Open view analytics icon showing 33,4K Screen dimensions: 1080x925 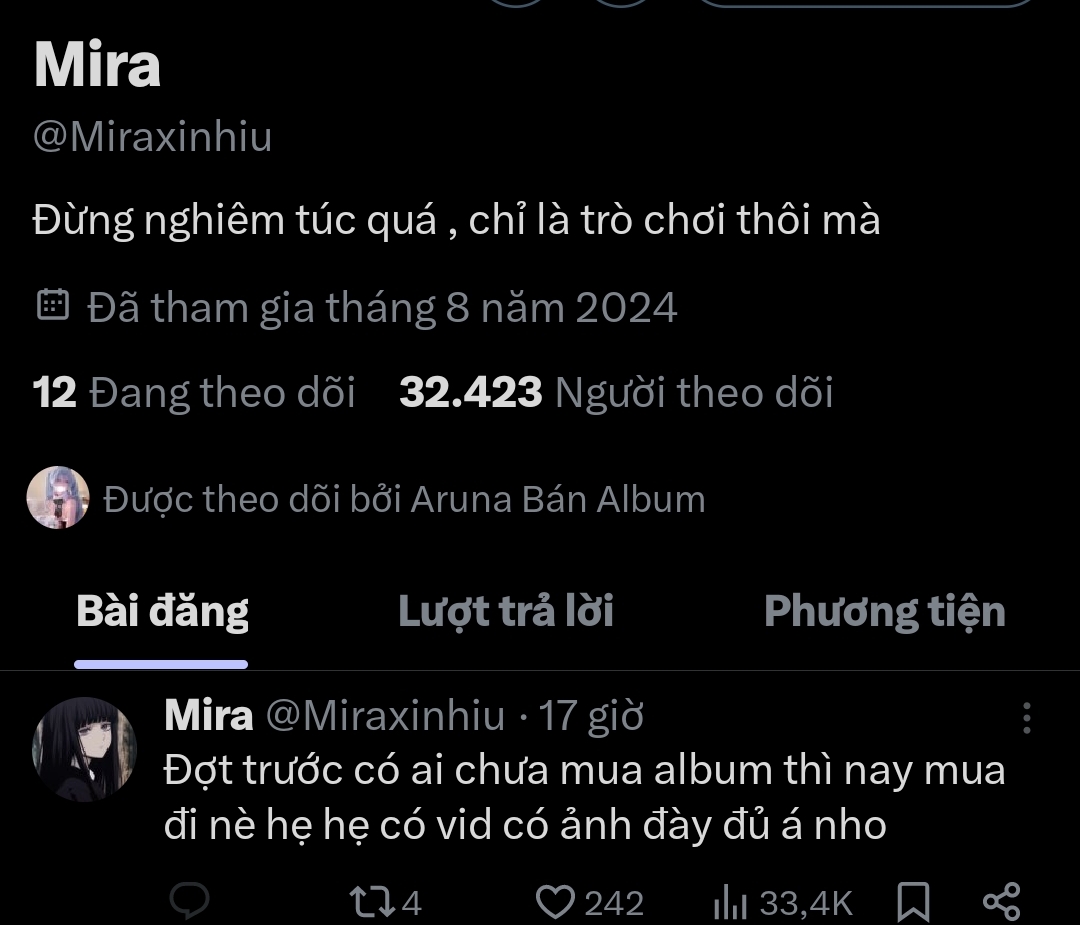pyautogui.click(x=731, y=904)
